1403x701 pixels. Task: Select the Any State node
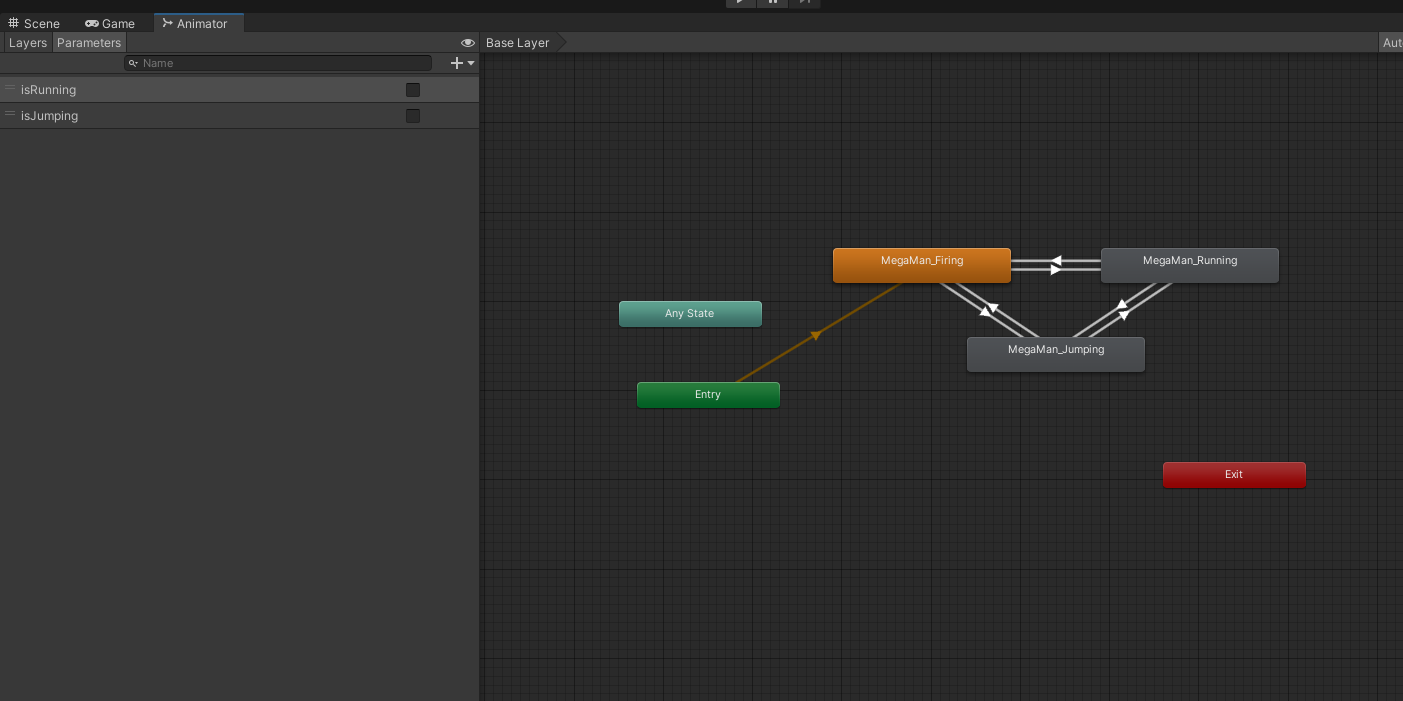tap(690, 314)
